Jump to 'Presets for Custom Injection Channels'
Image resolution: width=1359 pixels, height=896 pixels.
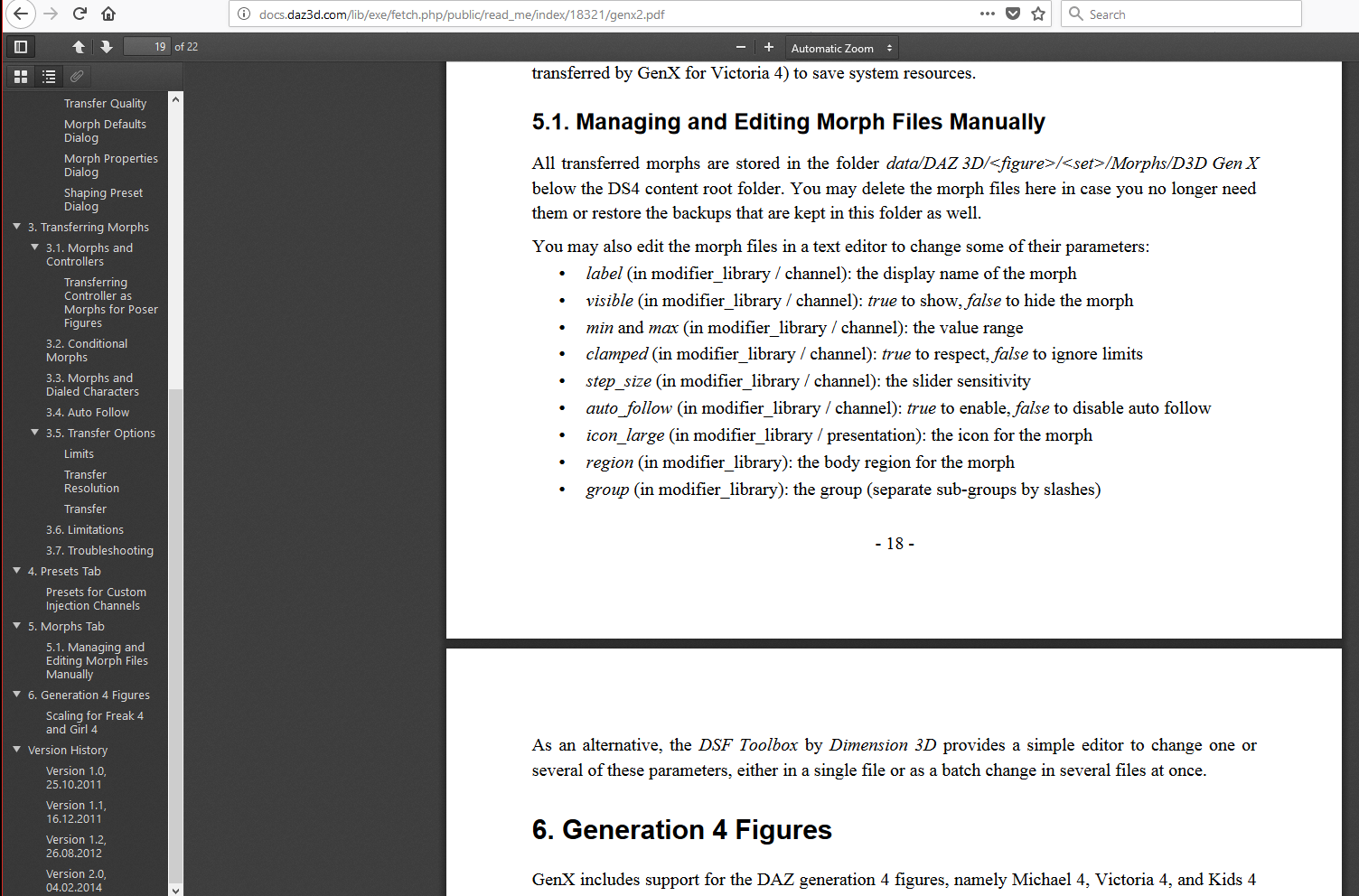[x=96, y=599]
